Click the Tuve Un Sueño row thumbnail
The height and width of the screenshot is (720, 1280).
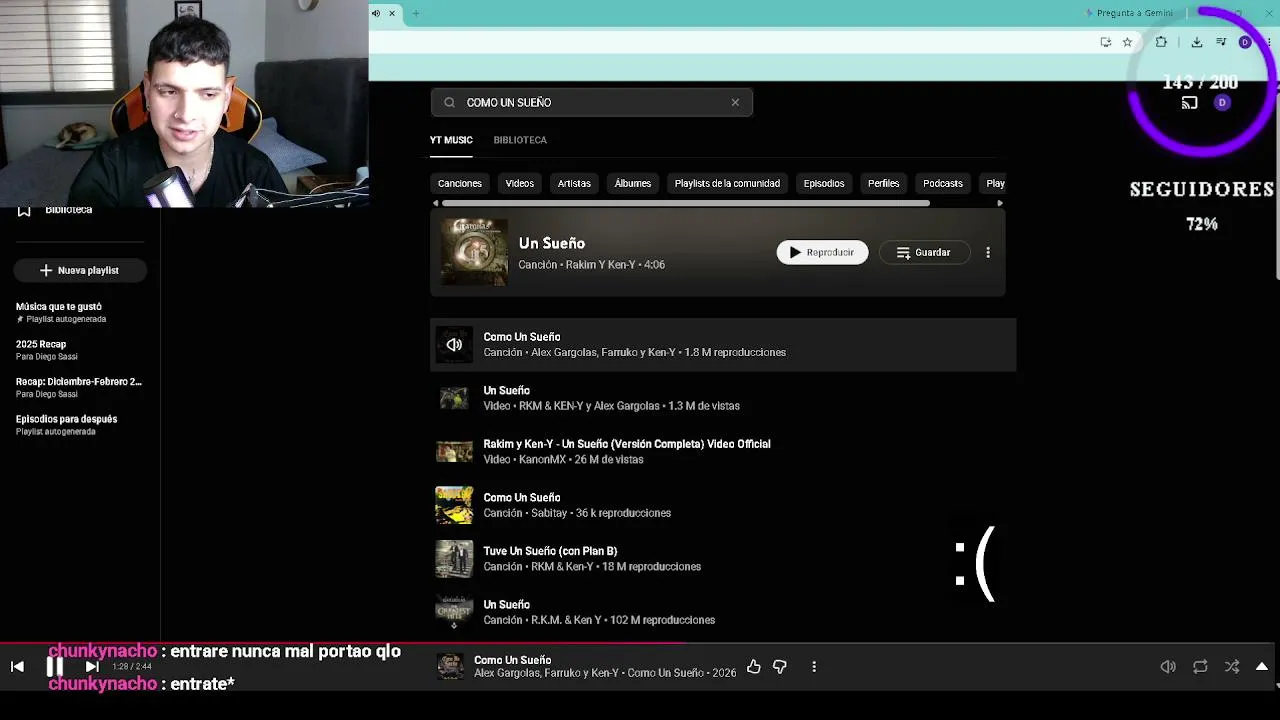(x=454, y=559)
